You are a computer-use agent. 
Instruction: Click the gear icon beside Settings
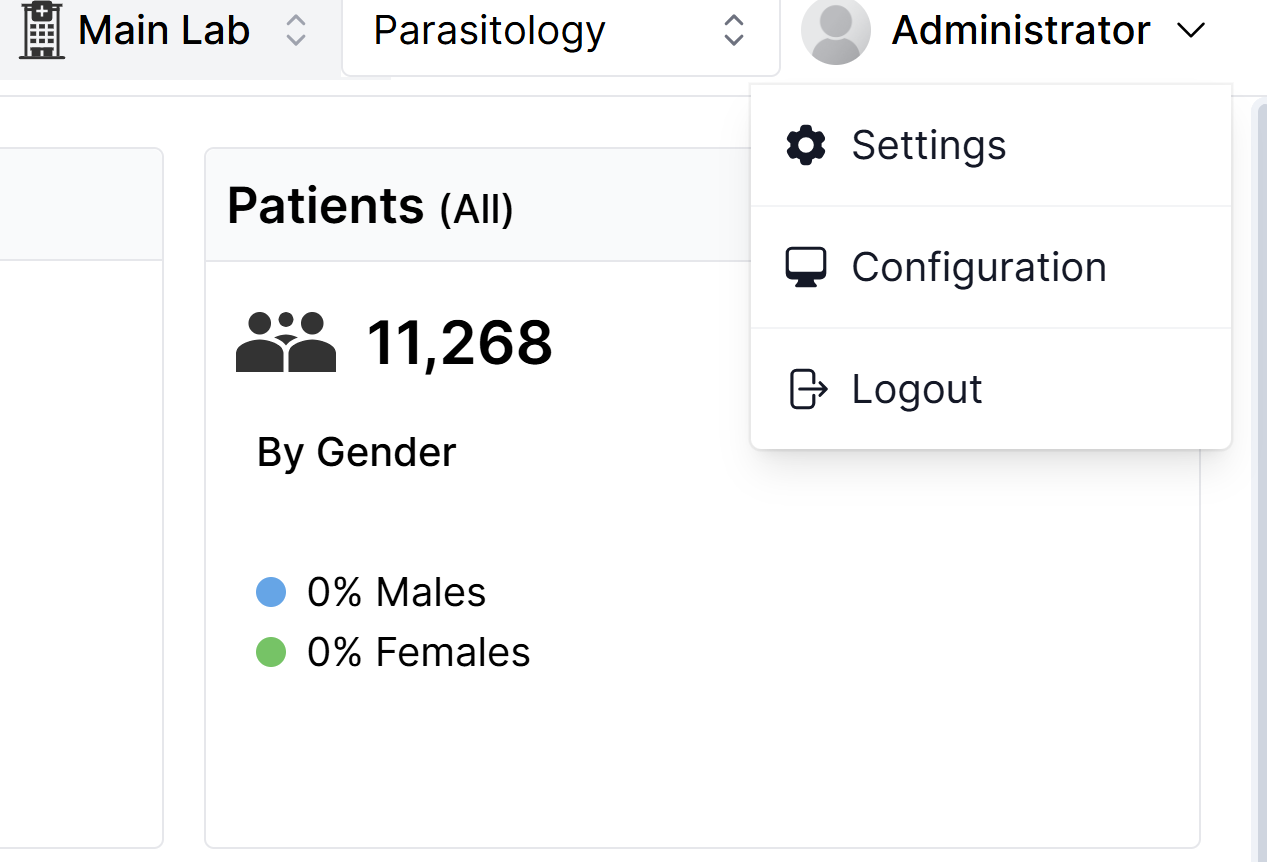806,145
